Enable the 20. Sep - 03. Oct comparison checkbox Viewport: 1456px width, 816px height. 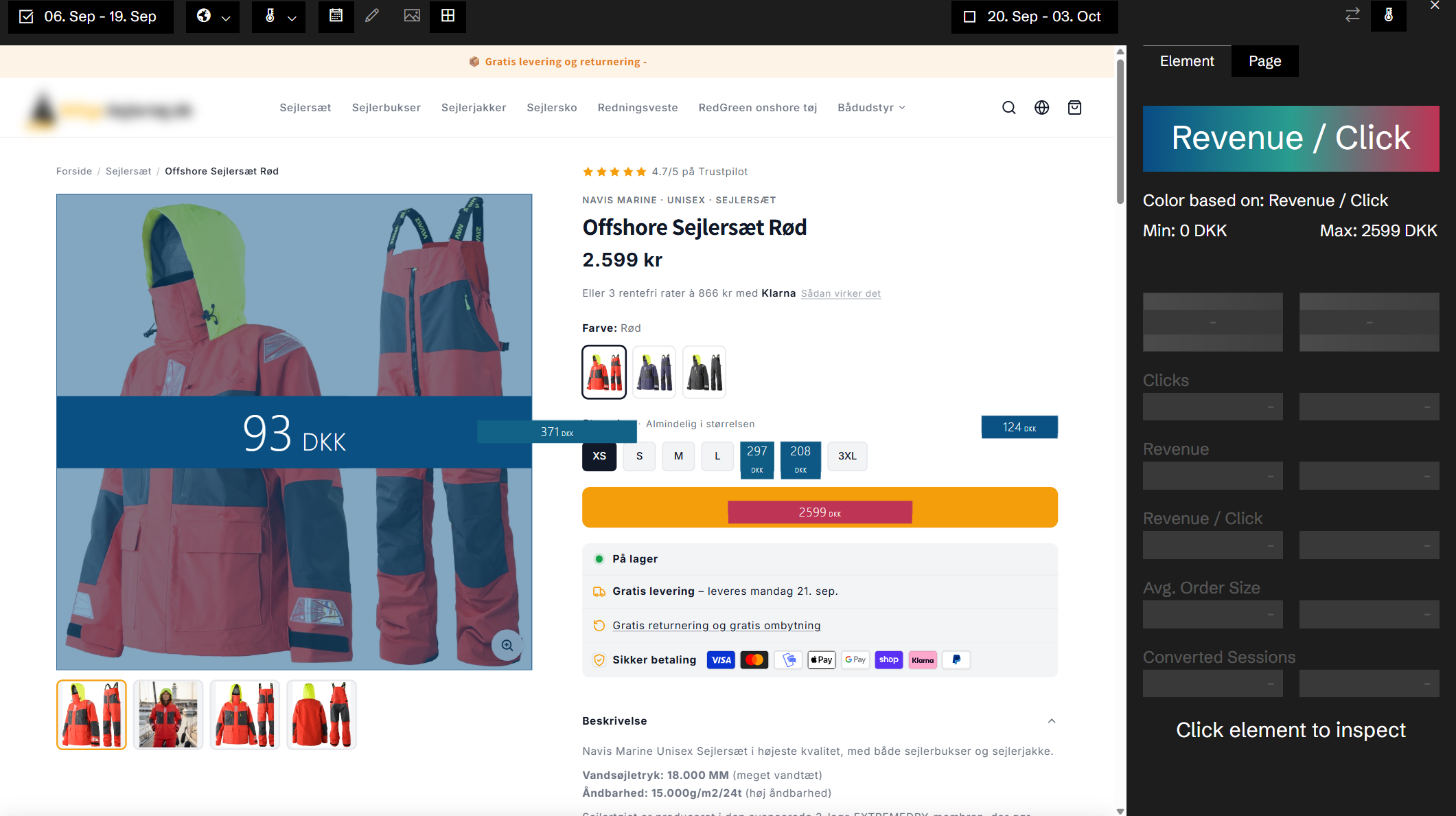coord(968,17)
